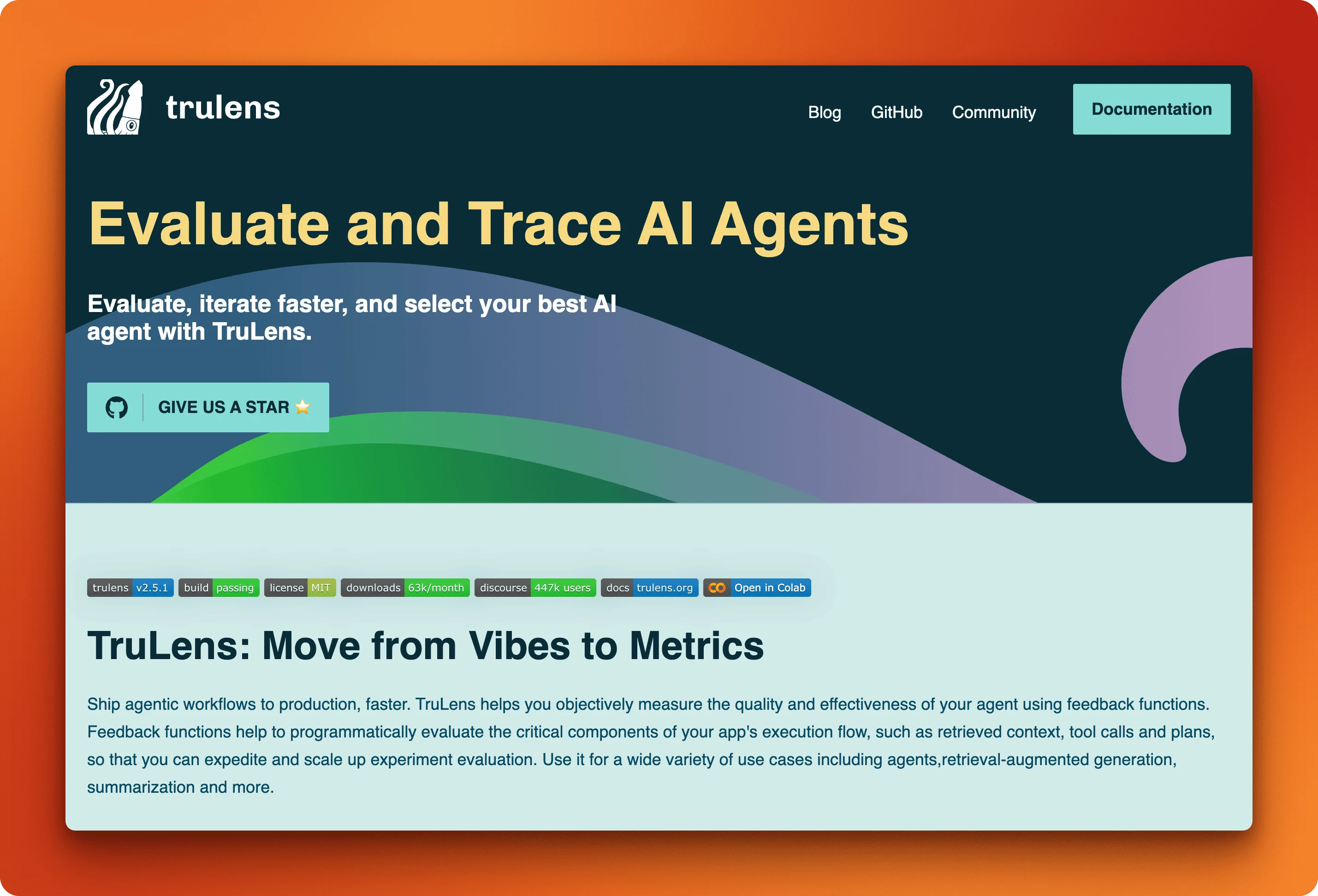1318x896 pixels.
Task: Open the notebook in Colab
Action: point(769,588)
